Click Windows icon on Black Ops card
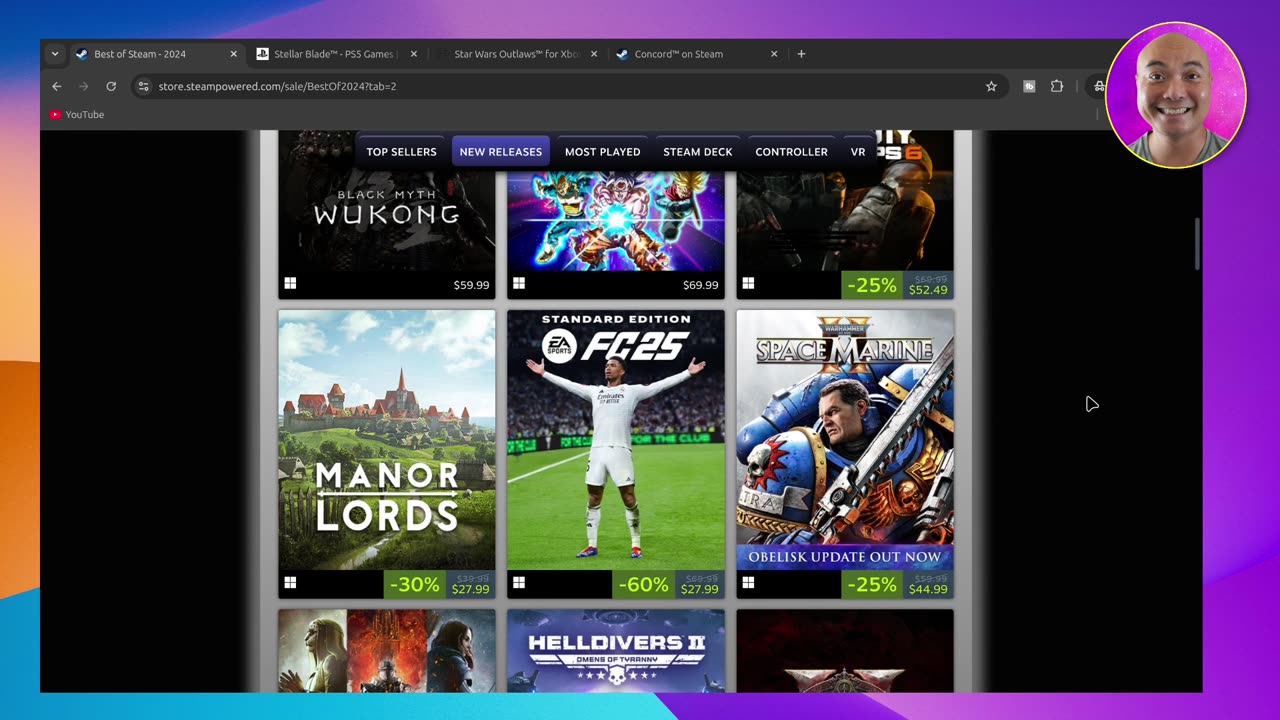Screen dimensions: 1280x720 point(748,284)
